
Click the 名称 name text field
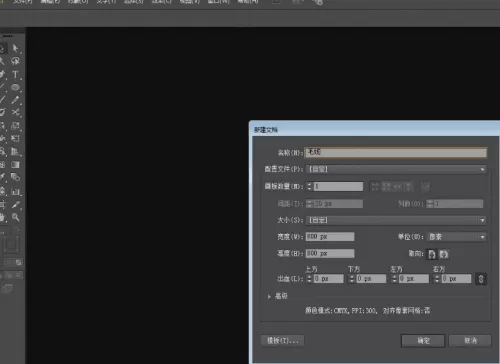[x=396, y=152]
